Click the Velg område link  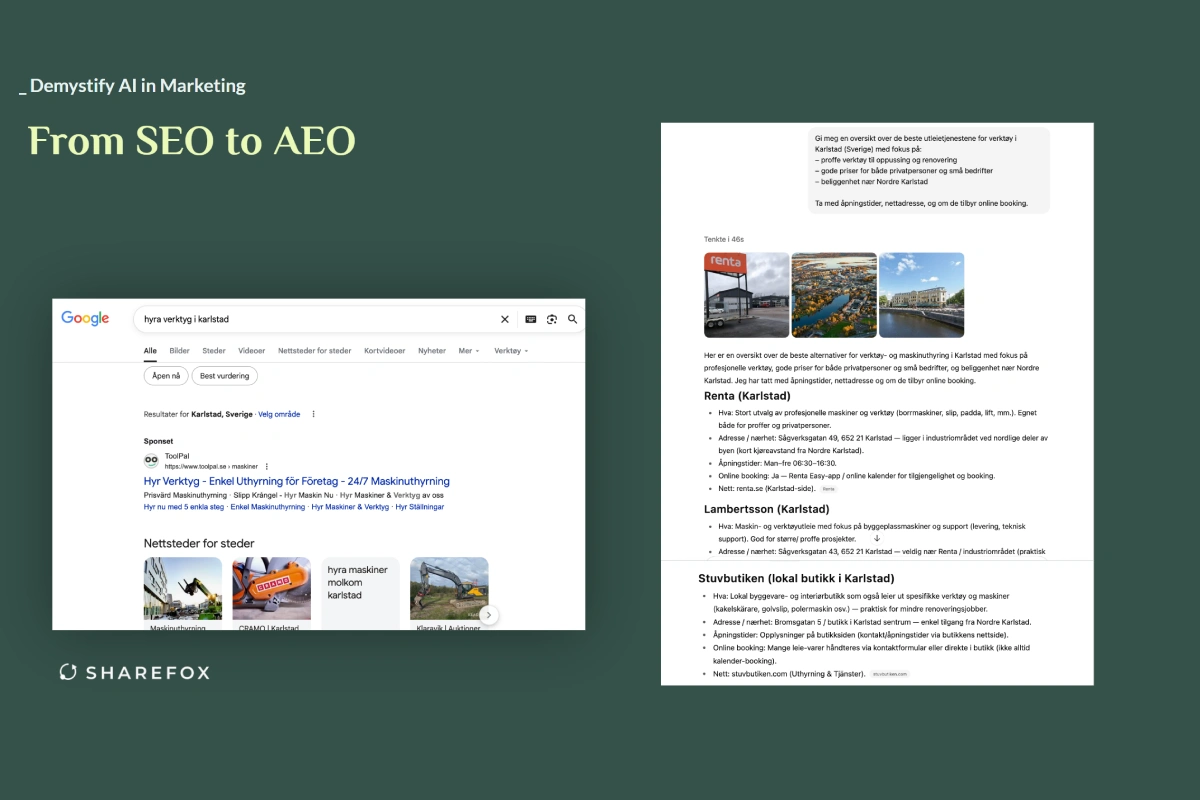point(279,414)
